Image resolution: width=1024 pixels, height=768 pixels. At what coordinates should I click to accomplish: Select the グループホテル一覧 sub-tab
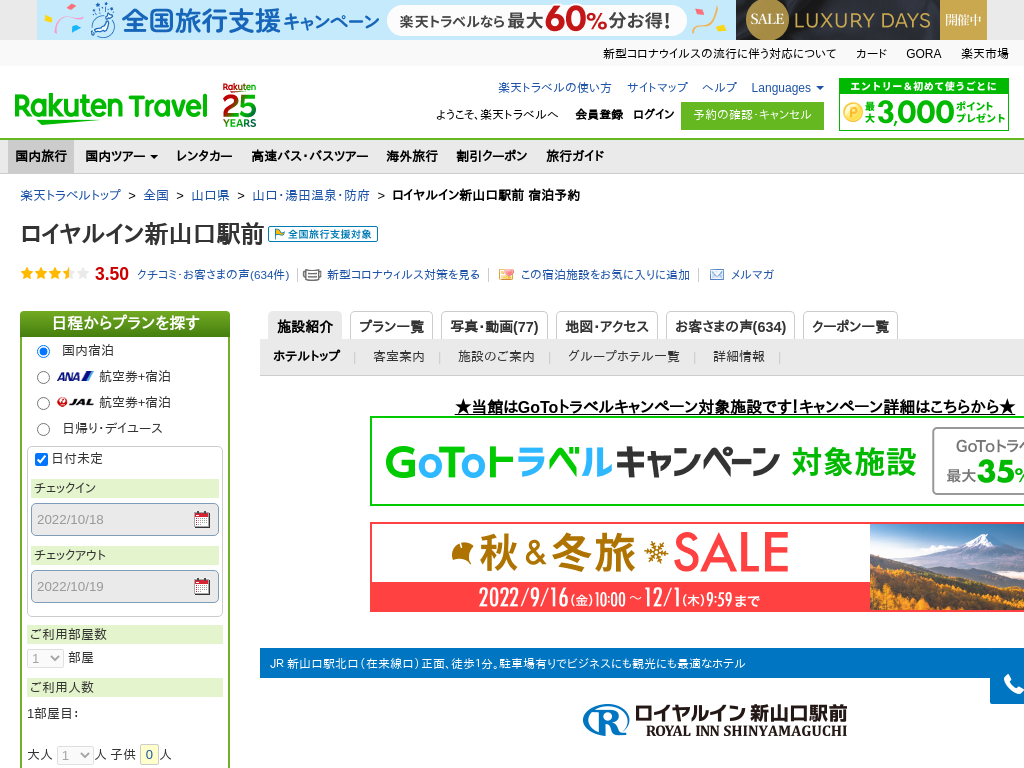pyautogui.click(x=623, y=357)
